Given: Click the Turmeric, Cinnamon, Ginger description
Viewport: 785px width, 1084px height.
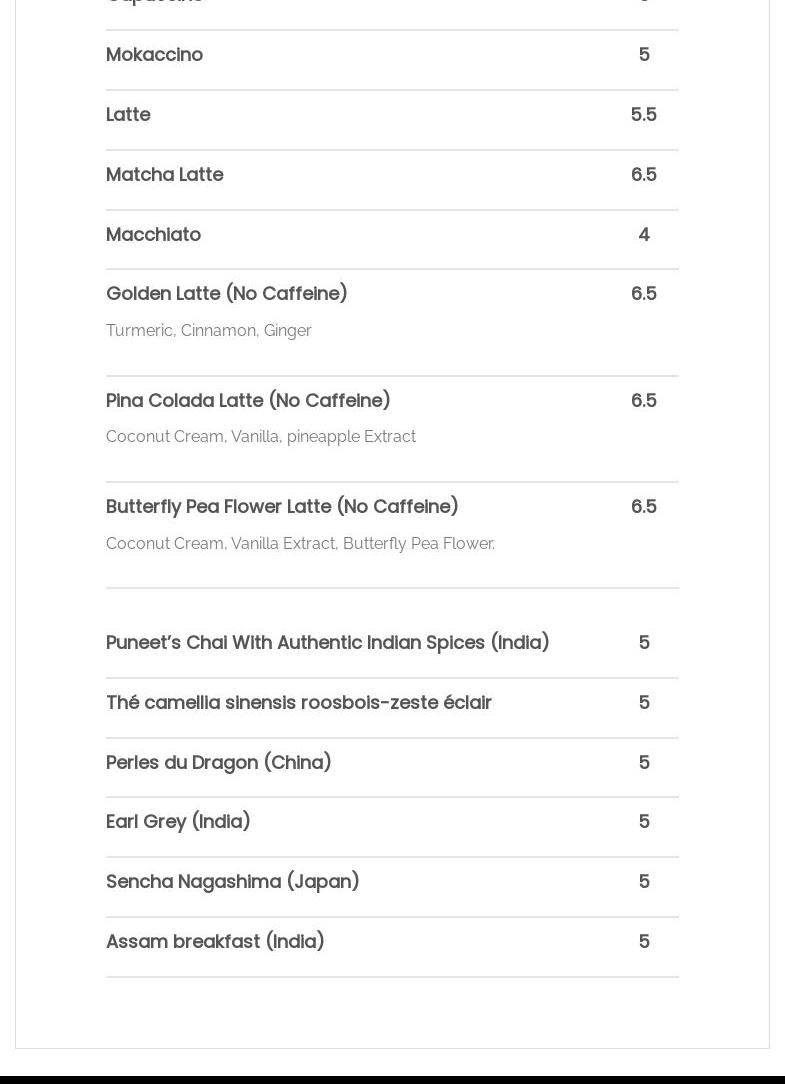Looking at the screenshot, I should (208, 331).
